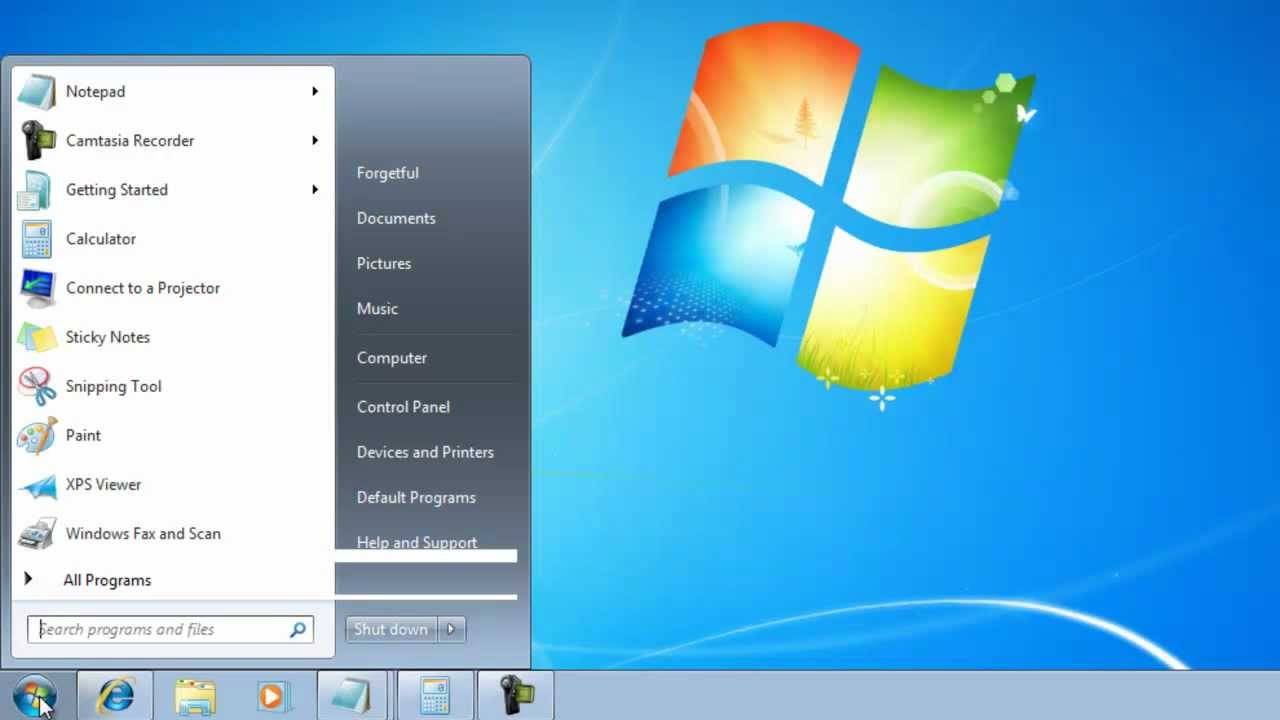
Task: Expand Getting Started jump list arrow
Action: [x=314, y=189]
